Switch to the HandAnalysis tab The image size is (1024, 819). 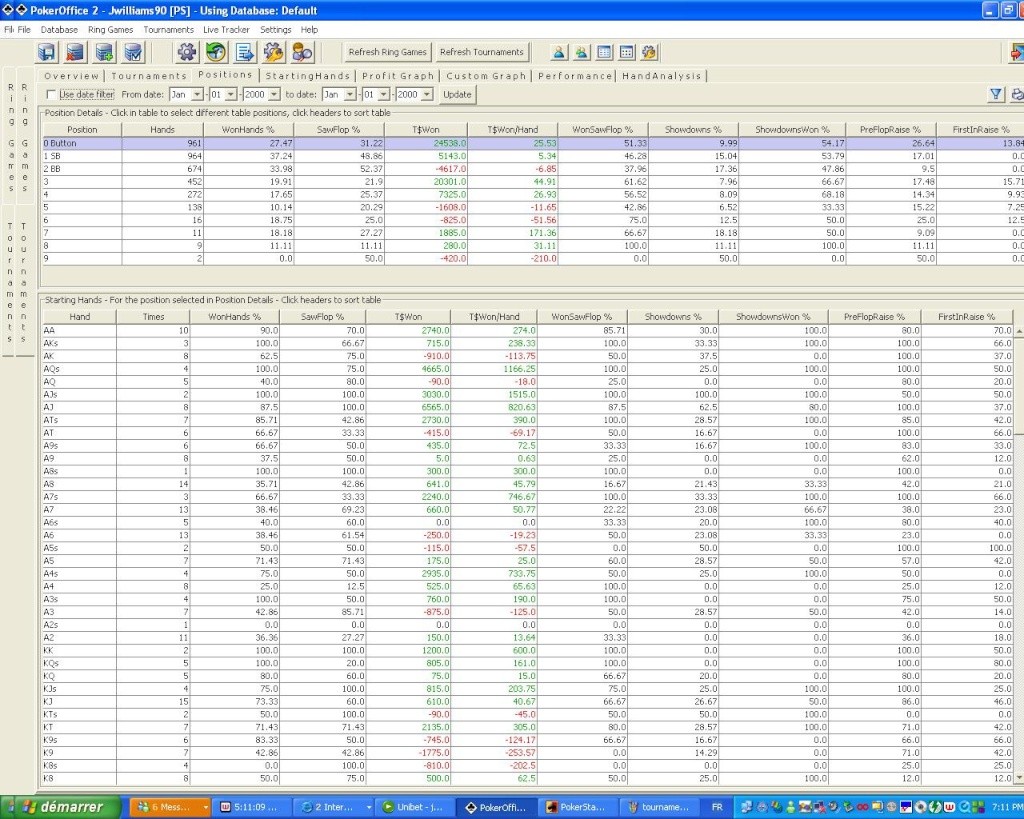[662, 76]
